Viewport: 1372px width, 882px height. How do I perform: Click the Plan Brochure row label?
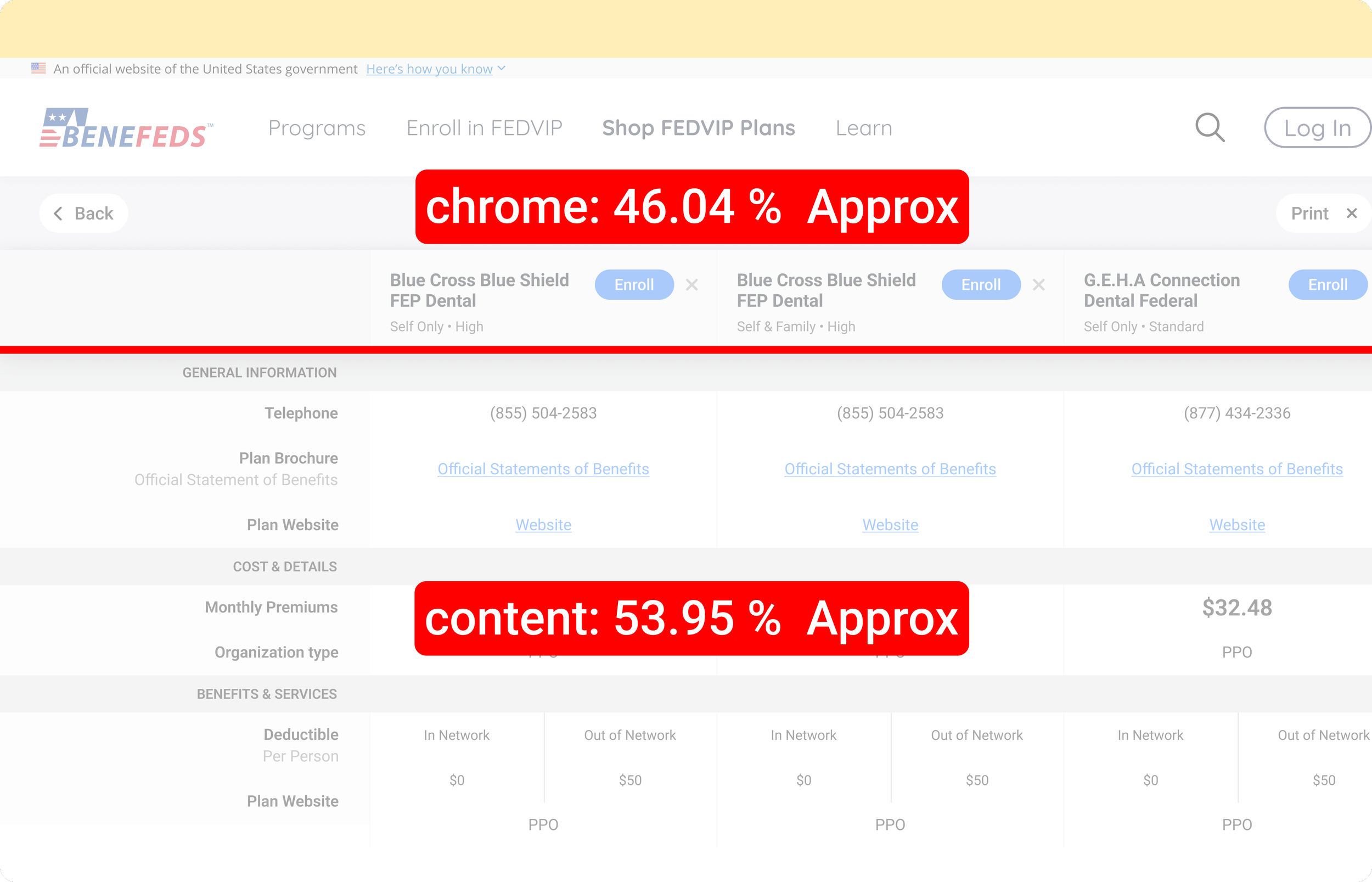(289, 458)
